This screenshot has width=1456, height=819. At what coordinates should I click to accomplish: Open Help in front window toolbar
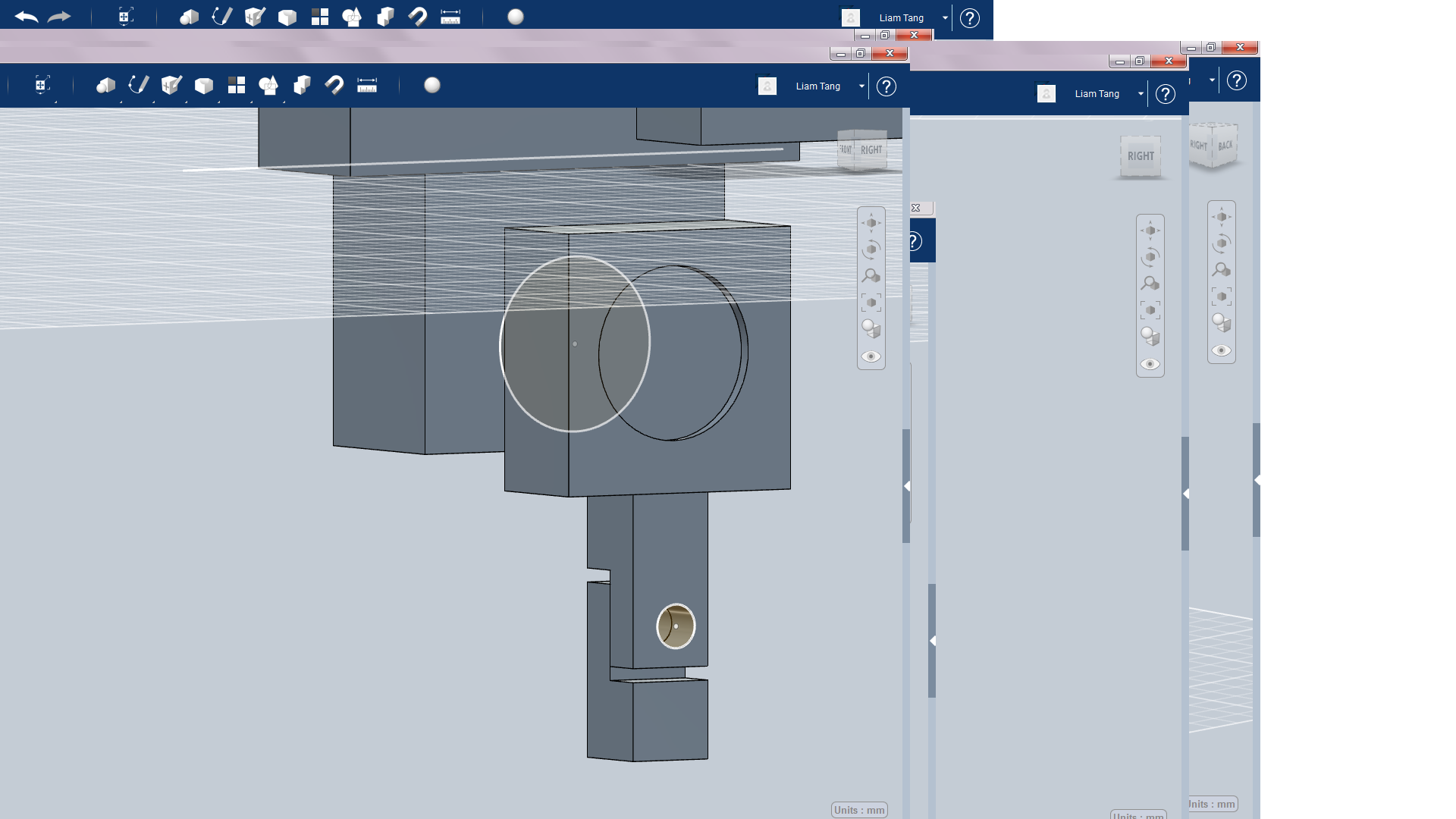[886, 86]
